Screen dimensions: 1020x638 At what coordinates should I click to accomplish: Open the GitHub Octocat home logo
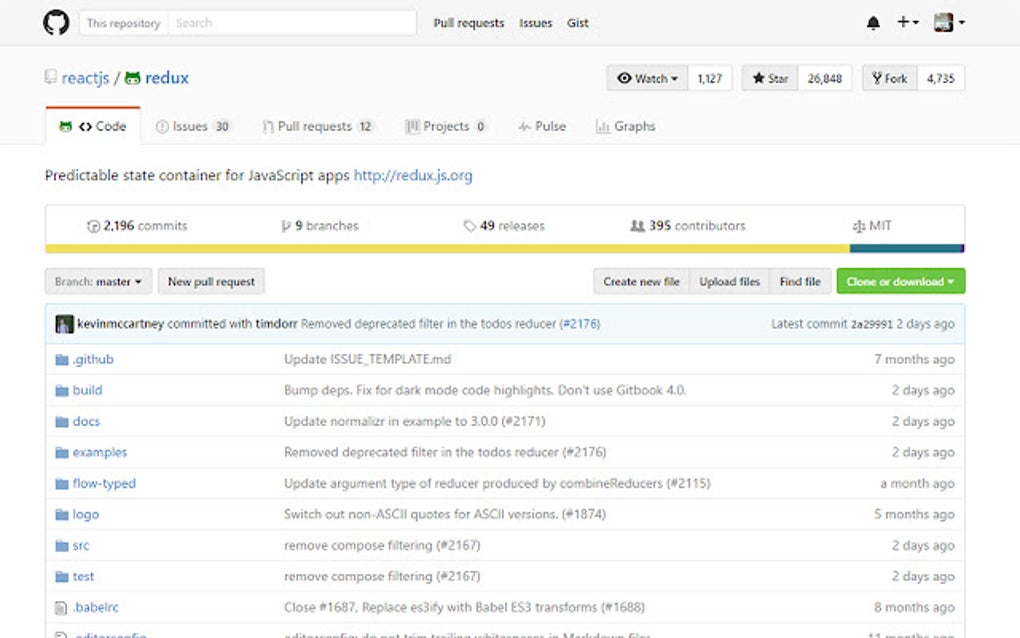56,23
